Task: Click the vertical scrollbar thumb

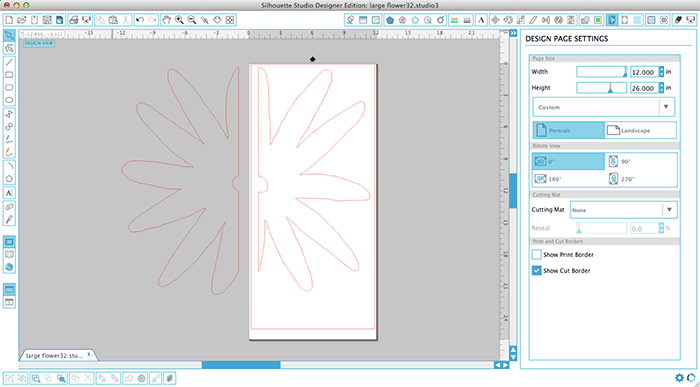Action: click(513, 191)
